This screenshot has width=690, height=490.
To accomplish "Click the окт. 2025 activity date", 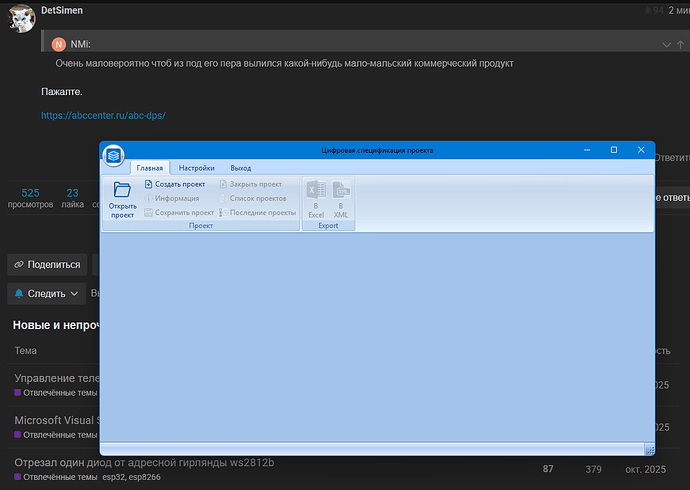I will [646, 469].
